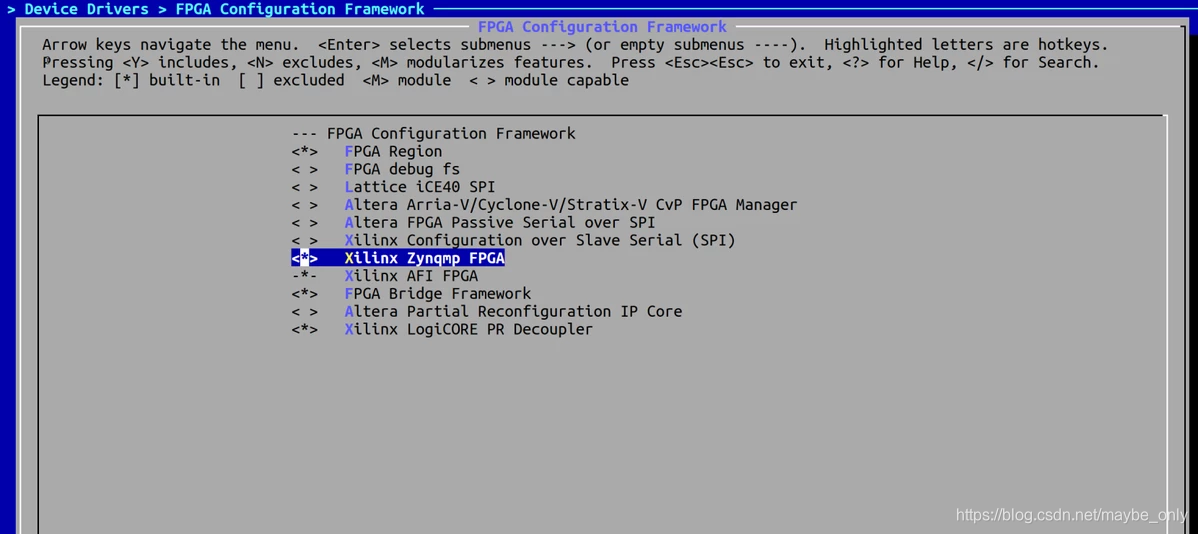The height and width of the screenshot is (534, 1198).
Task: Click FPGA Configuration Framework in the breadcrumb
Action: coord(300,9)
